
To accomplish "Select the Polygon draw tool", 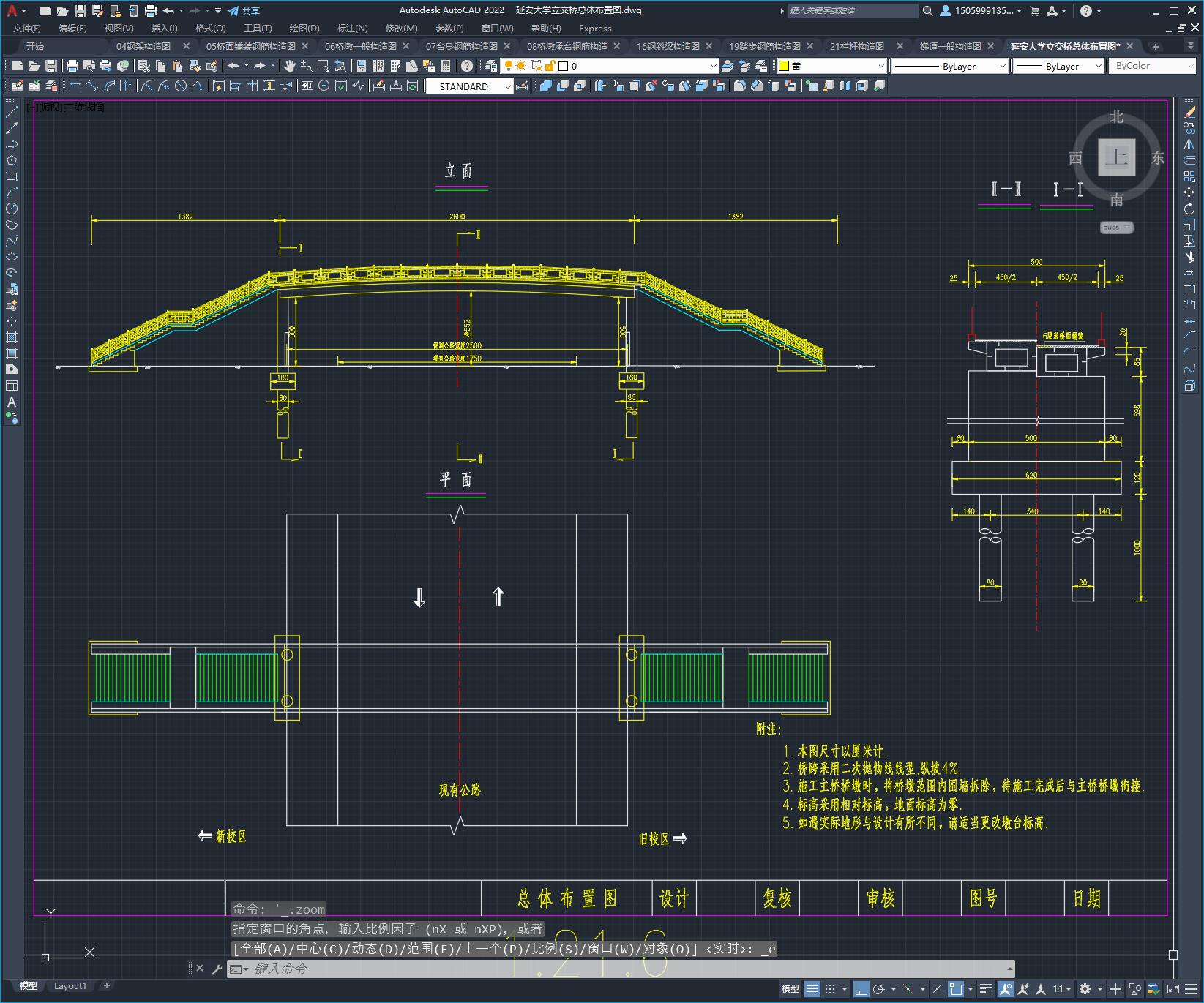I will tap(12, 160).
